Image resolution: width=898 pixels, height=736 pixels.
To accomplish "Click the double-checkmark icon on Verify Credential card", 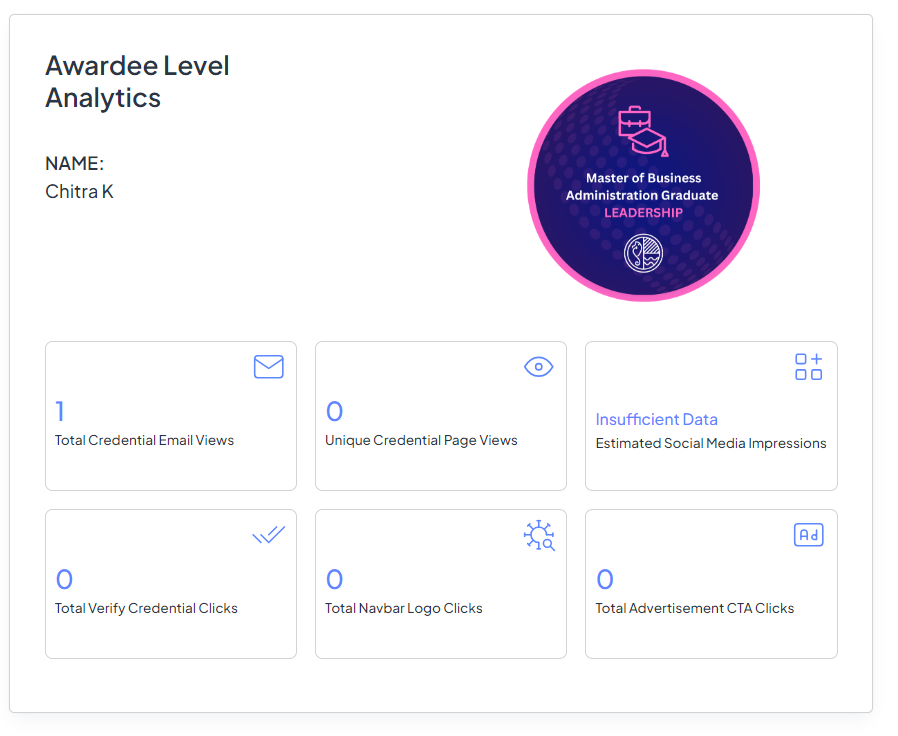I will click(269, 535).
